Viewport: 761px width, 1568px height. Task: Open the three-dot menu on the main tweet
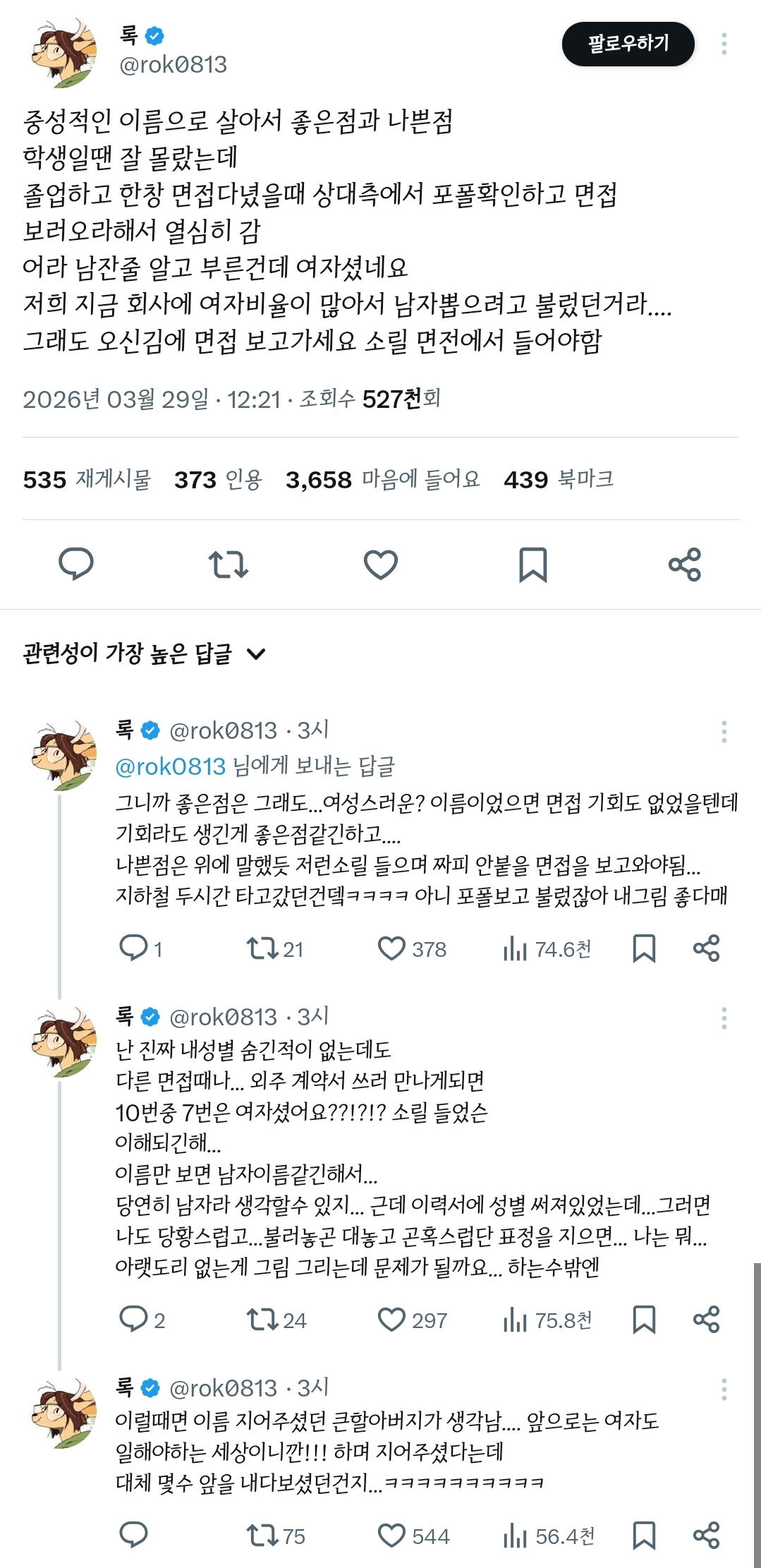pos(726,44)
